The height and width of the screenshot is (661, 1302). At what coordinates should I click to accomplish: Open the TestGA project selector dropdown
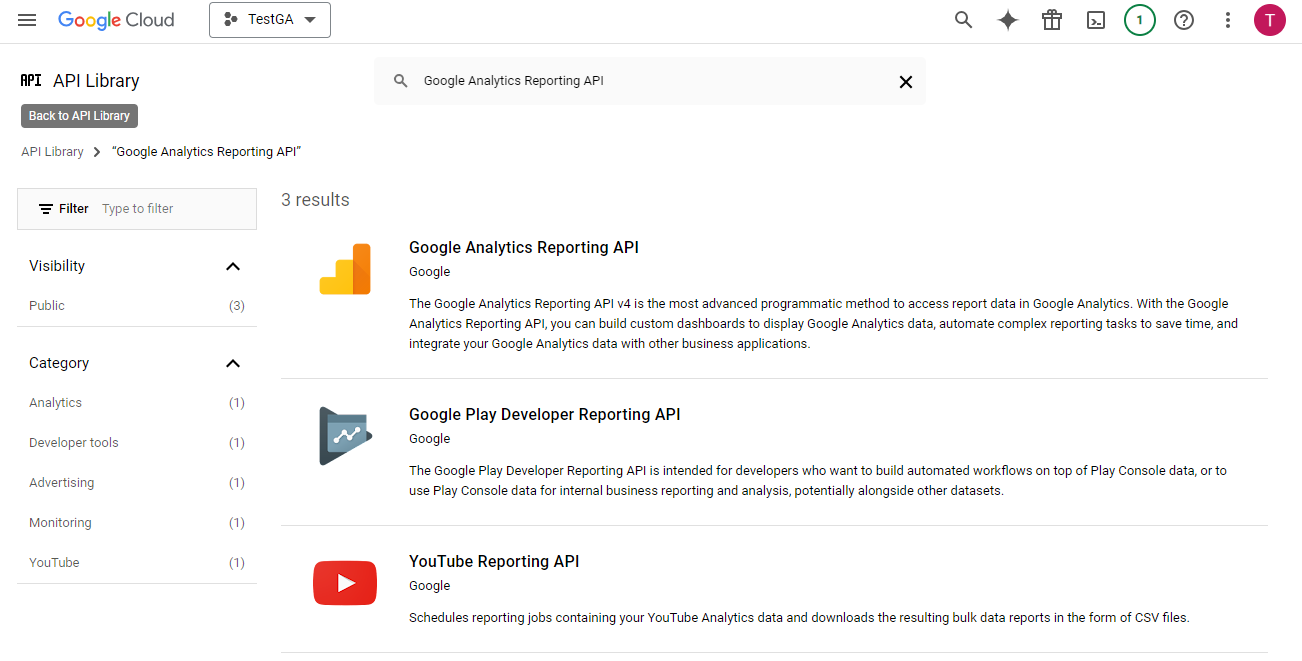tap(270, 20)
